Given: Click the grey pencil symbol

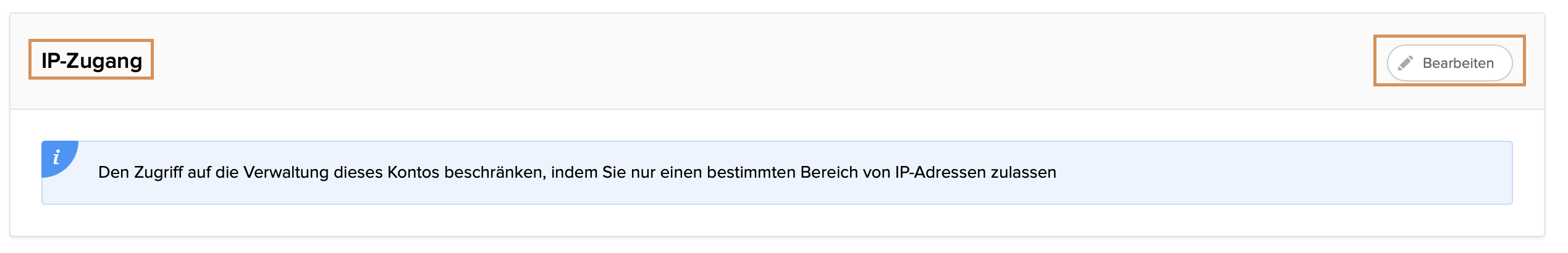Looking at the screenshot, I should pyautogui.click(x=1406, y=63).
